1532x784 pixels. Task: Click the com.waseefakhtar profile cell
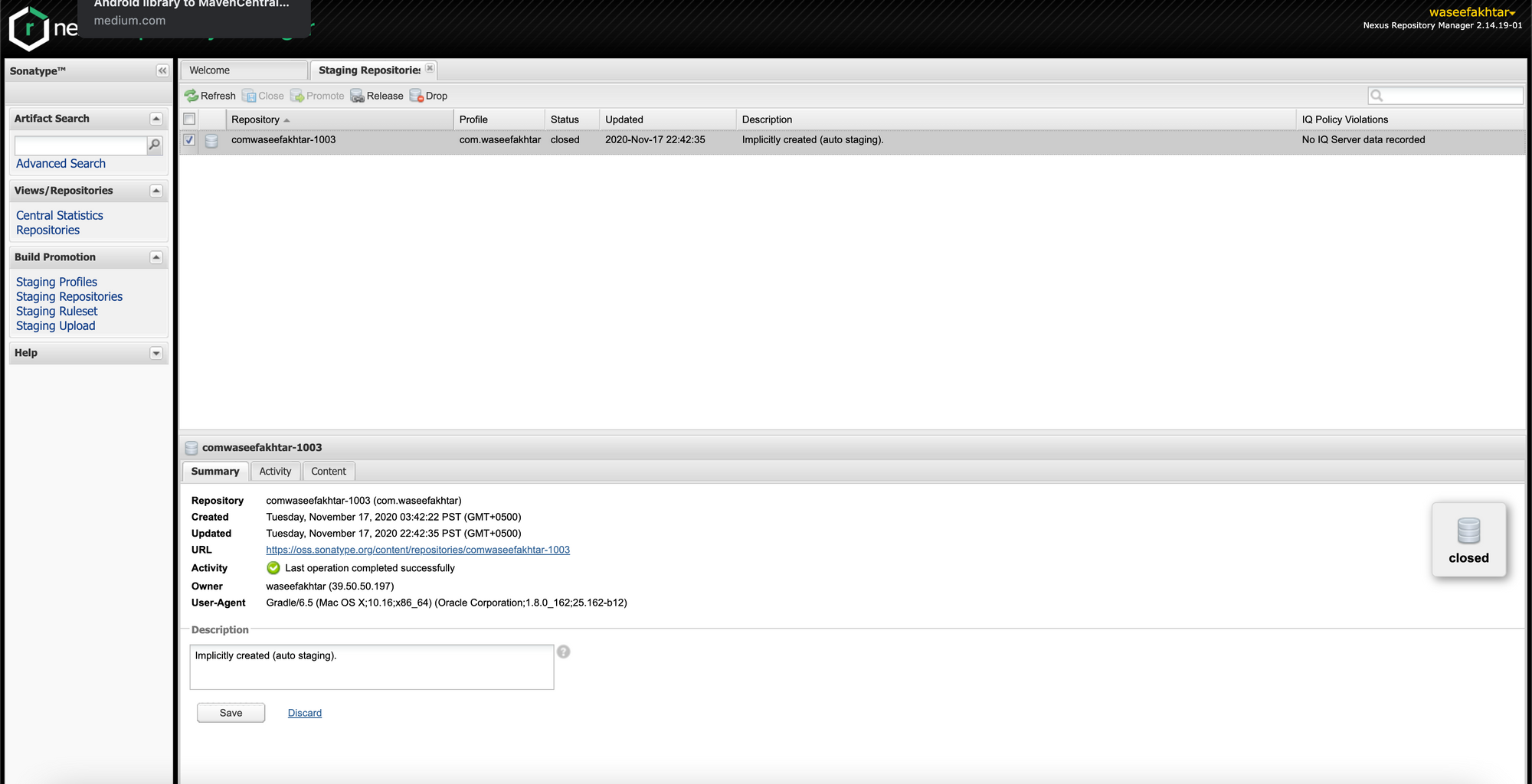500,140
